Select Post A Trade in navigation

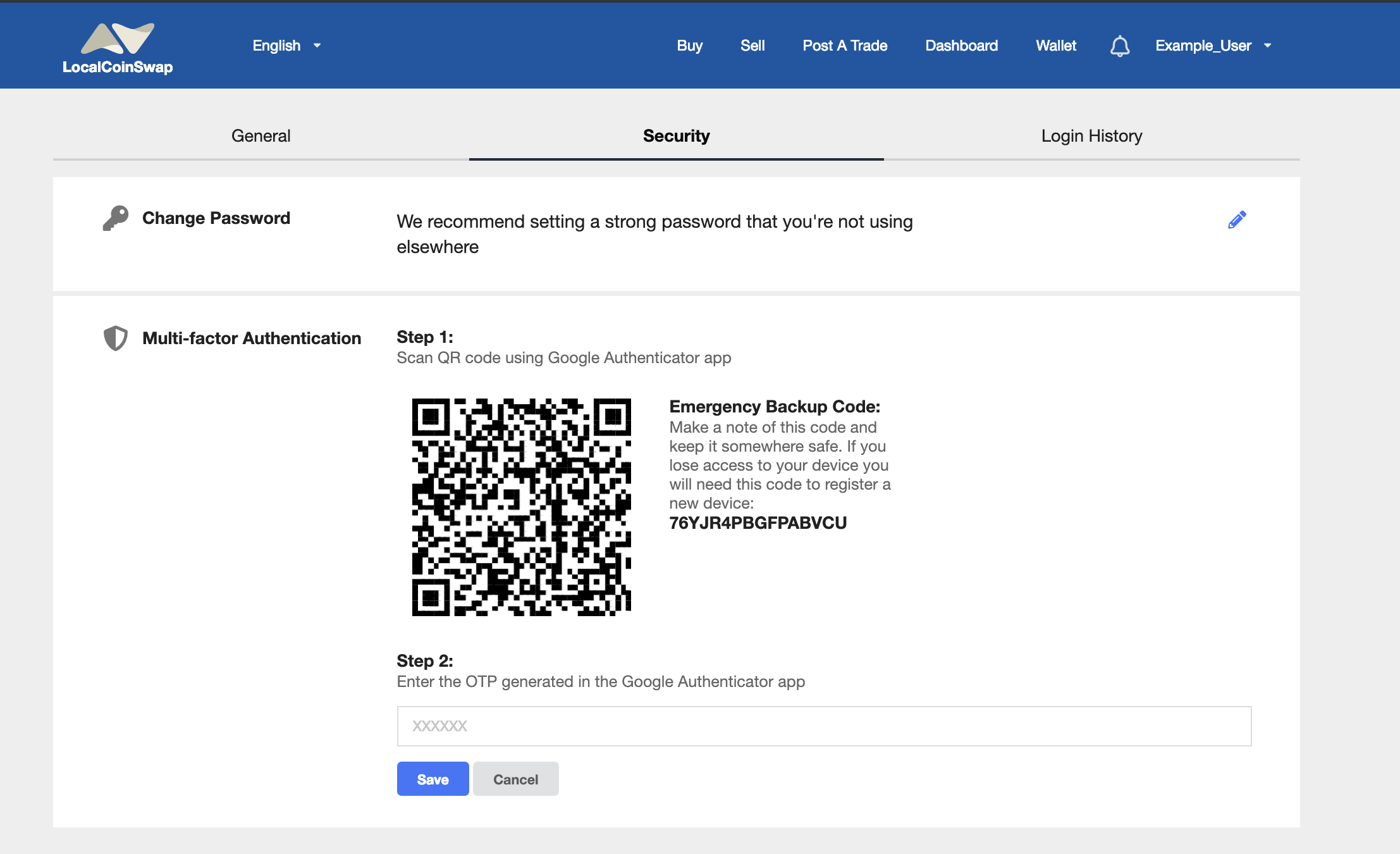[x=845, y=46]
